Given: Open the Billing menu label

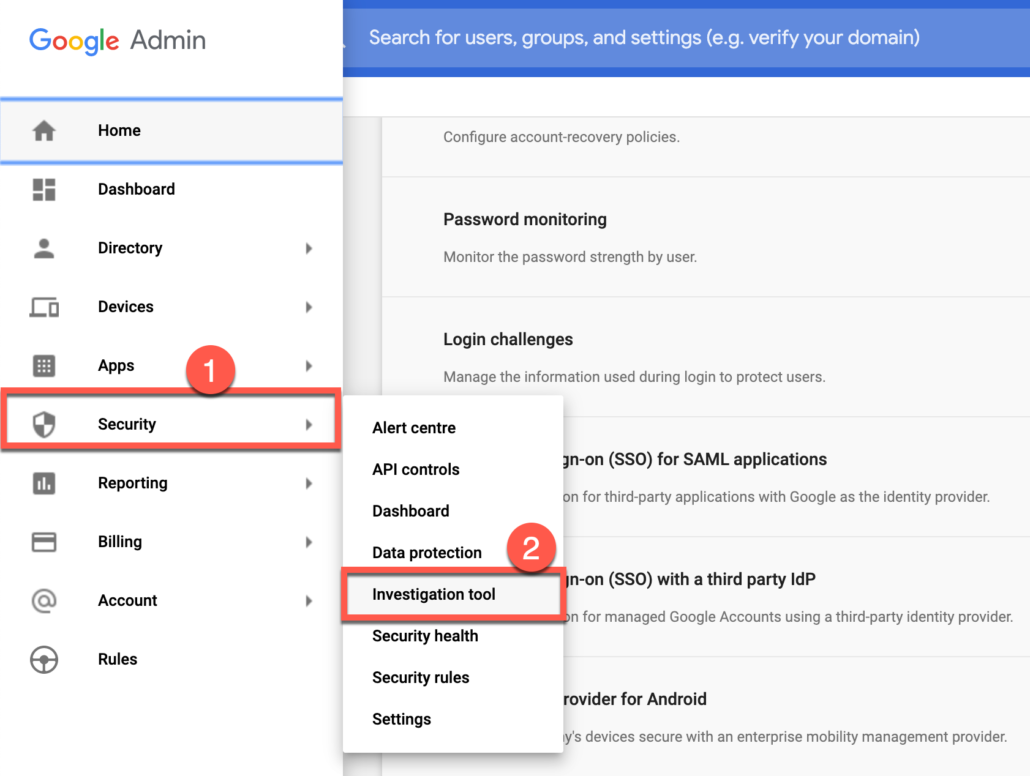Looking at the screenshot, I should [x=120, y=542].
